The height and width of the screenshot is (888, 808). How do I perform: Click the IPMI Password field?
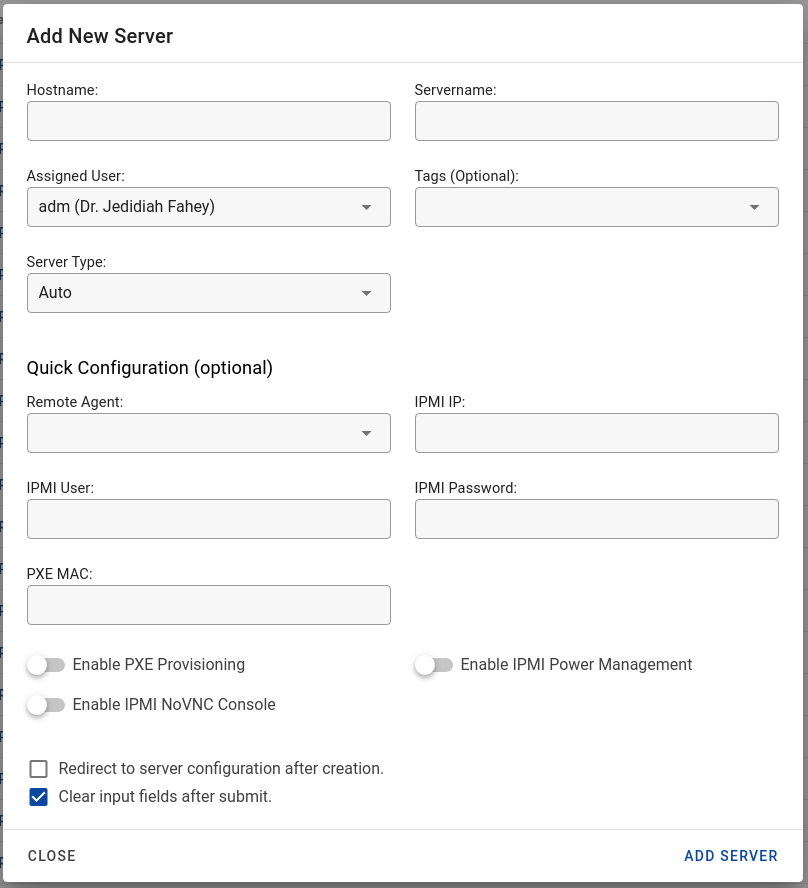(x=596, y=519)
